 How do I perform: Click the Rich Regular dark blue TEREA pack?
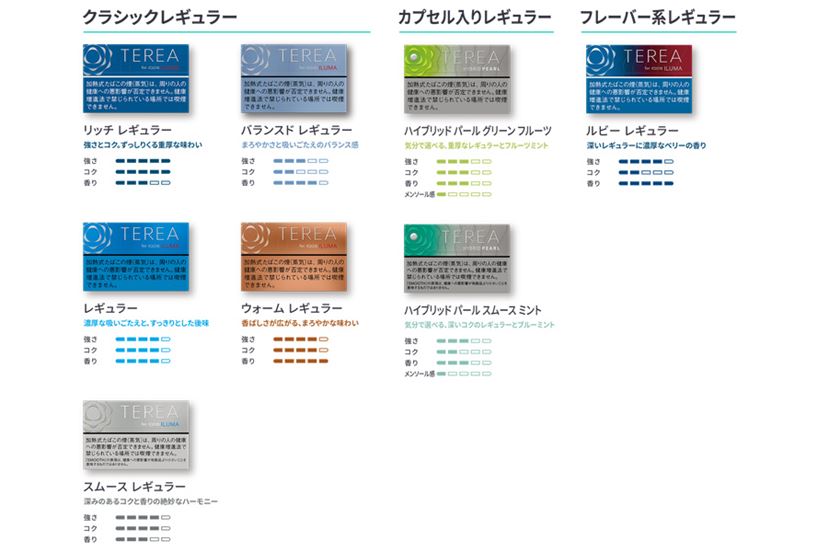click(136, 78)
